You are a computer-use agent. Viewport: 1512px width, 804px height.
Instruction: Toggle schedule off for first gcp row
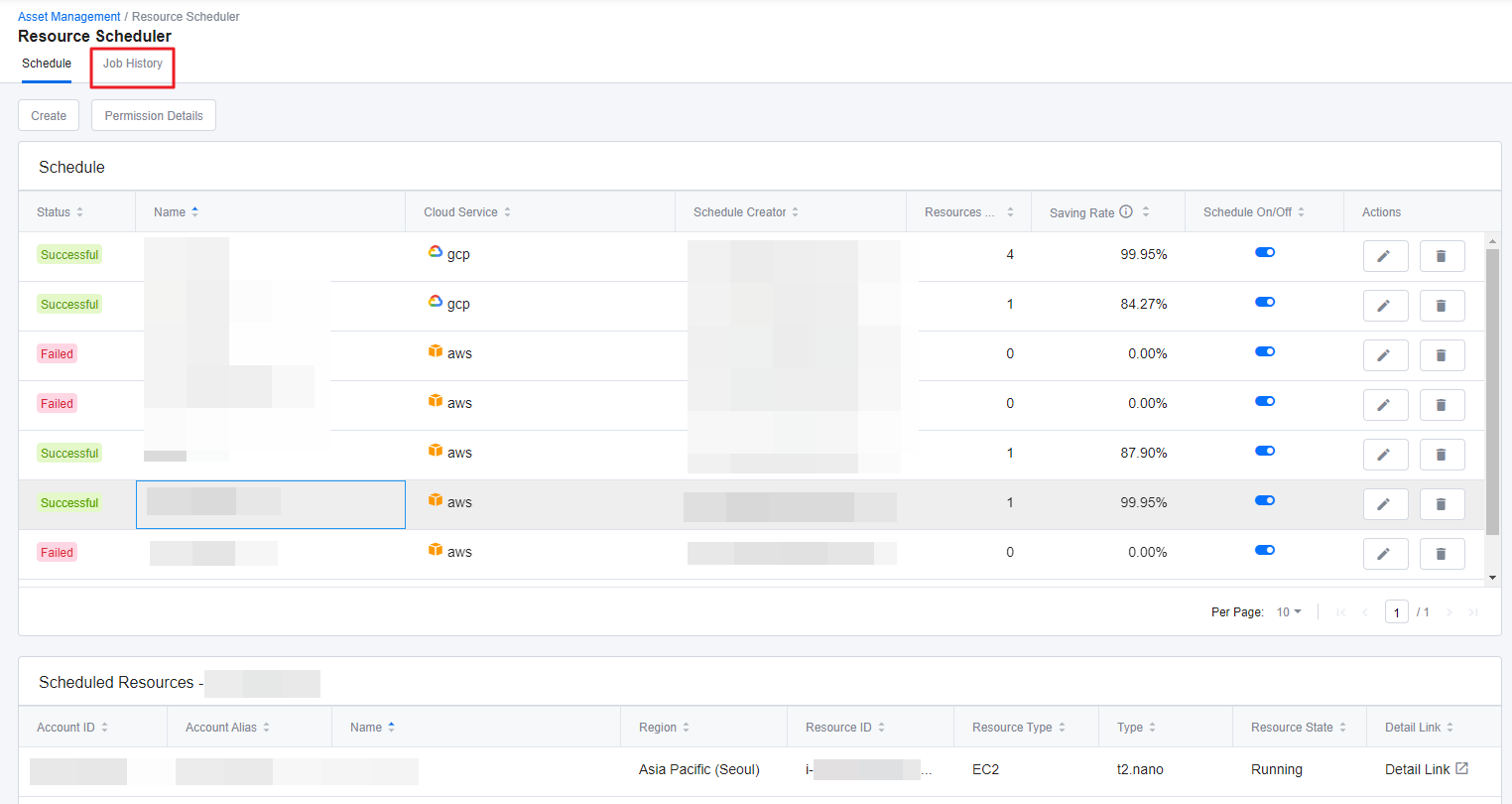tap(1264, 252)
